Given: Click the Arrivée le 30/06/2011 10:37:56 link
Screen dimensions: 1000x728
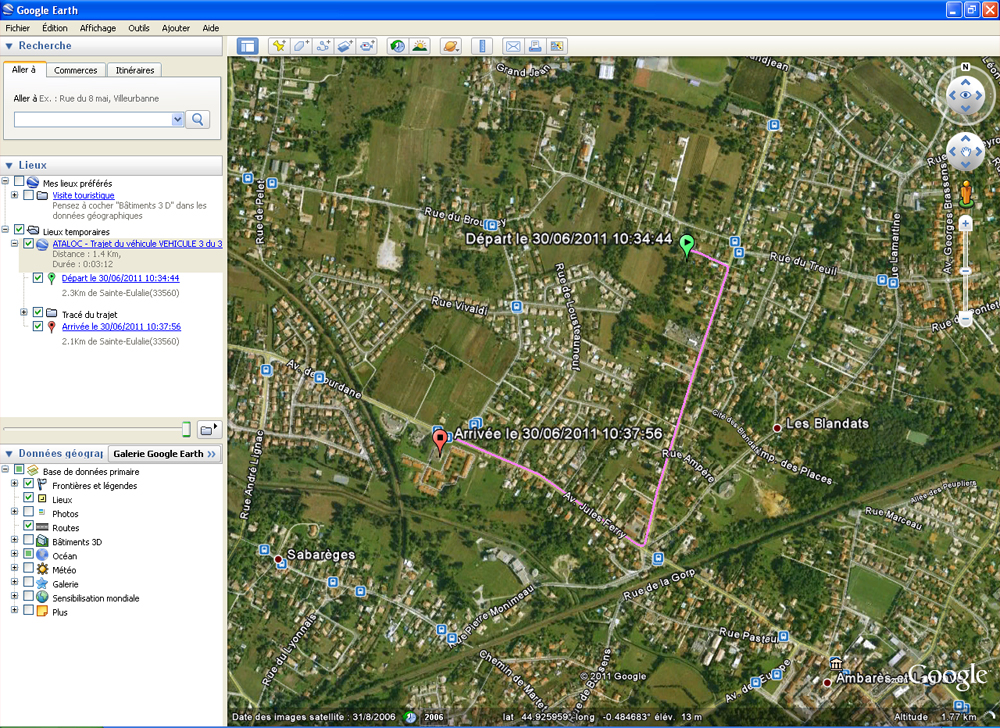Looking at the screenshot, I should 121,326.
